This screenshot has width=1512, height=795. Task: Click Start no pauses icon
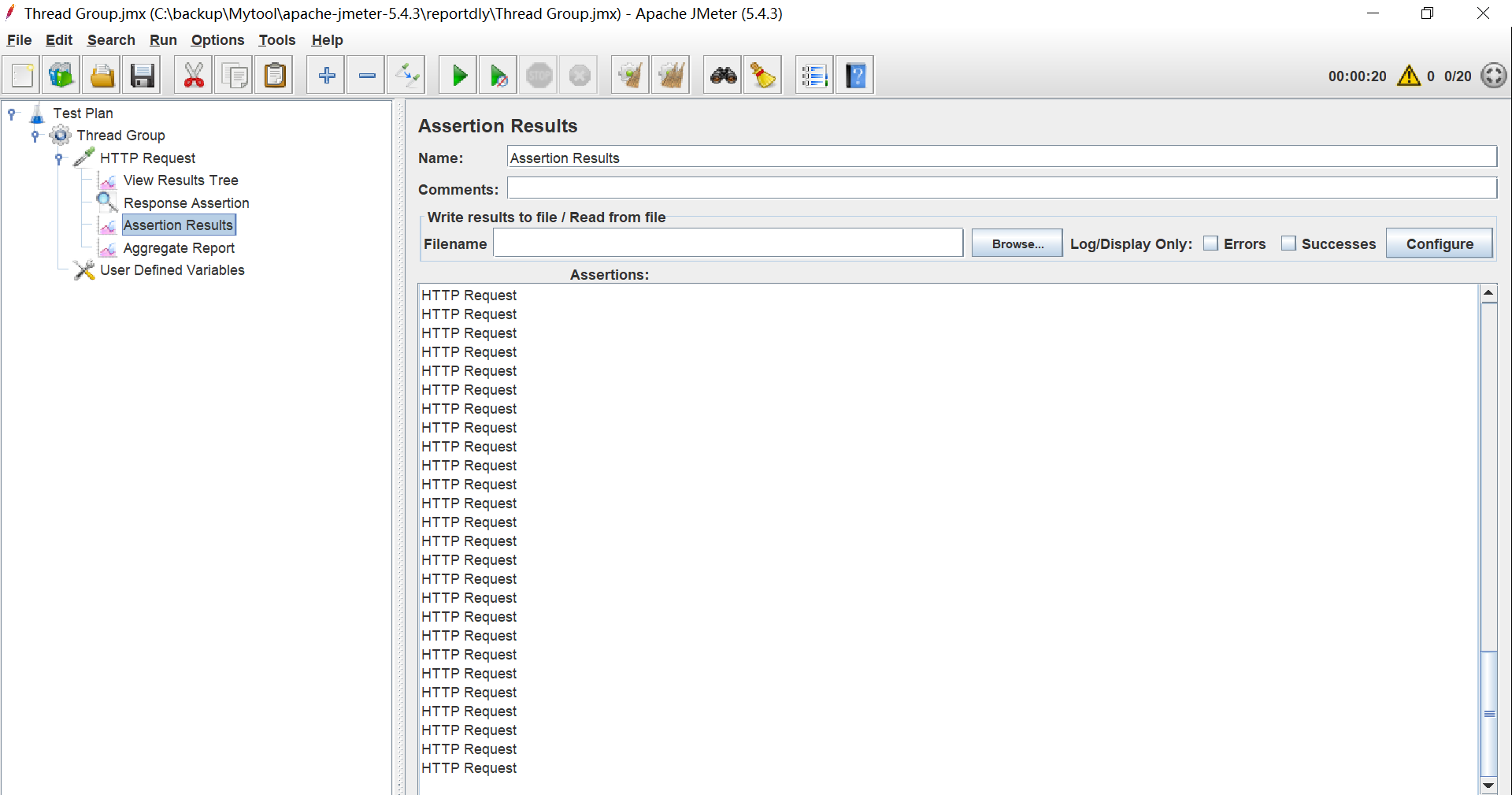(499, 76)
